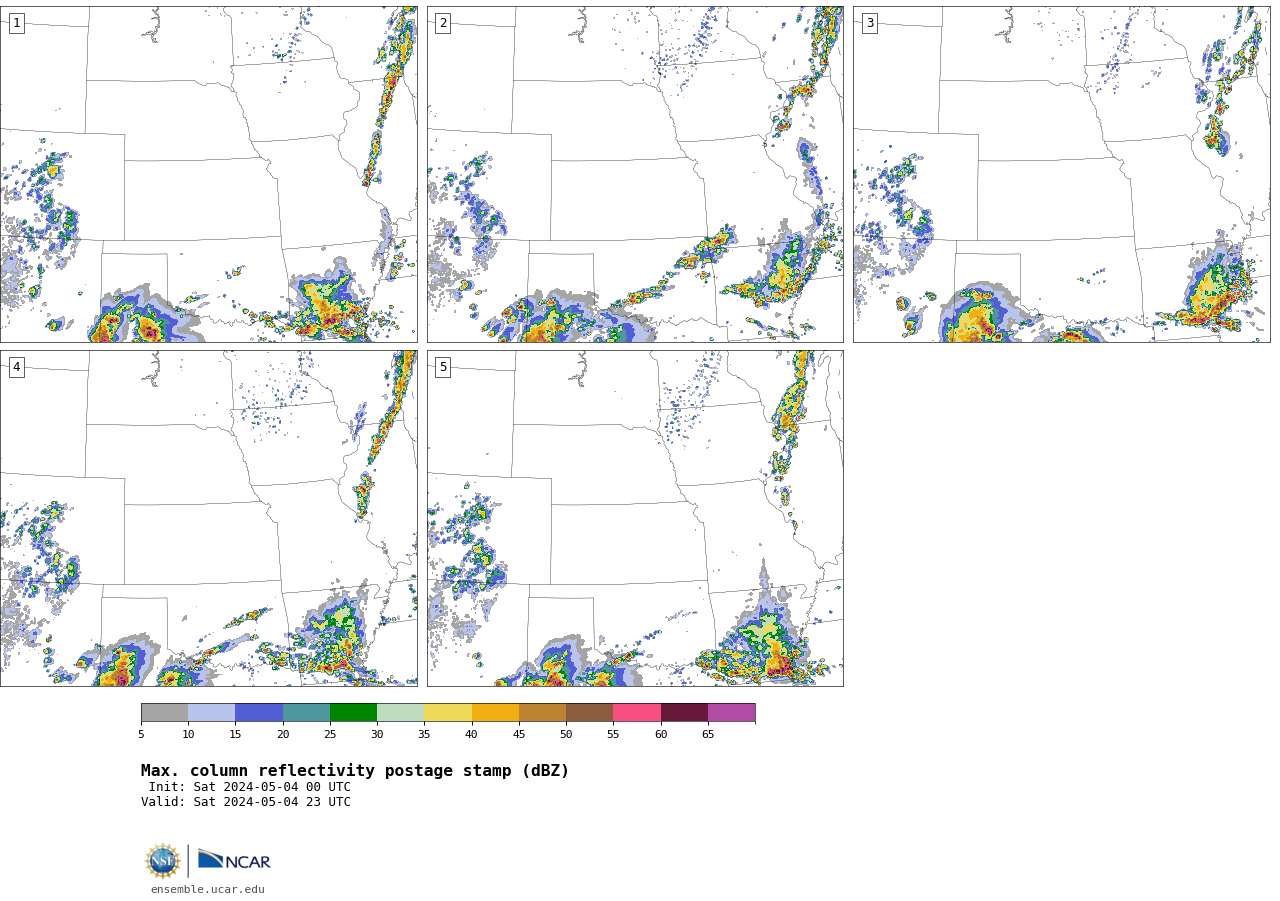This screenshot has height=901, width=1280.
Task: Click the maroon 60-65 dBZ swatch
Action: 684,713
